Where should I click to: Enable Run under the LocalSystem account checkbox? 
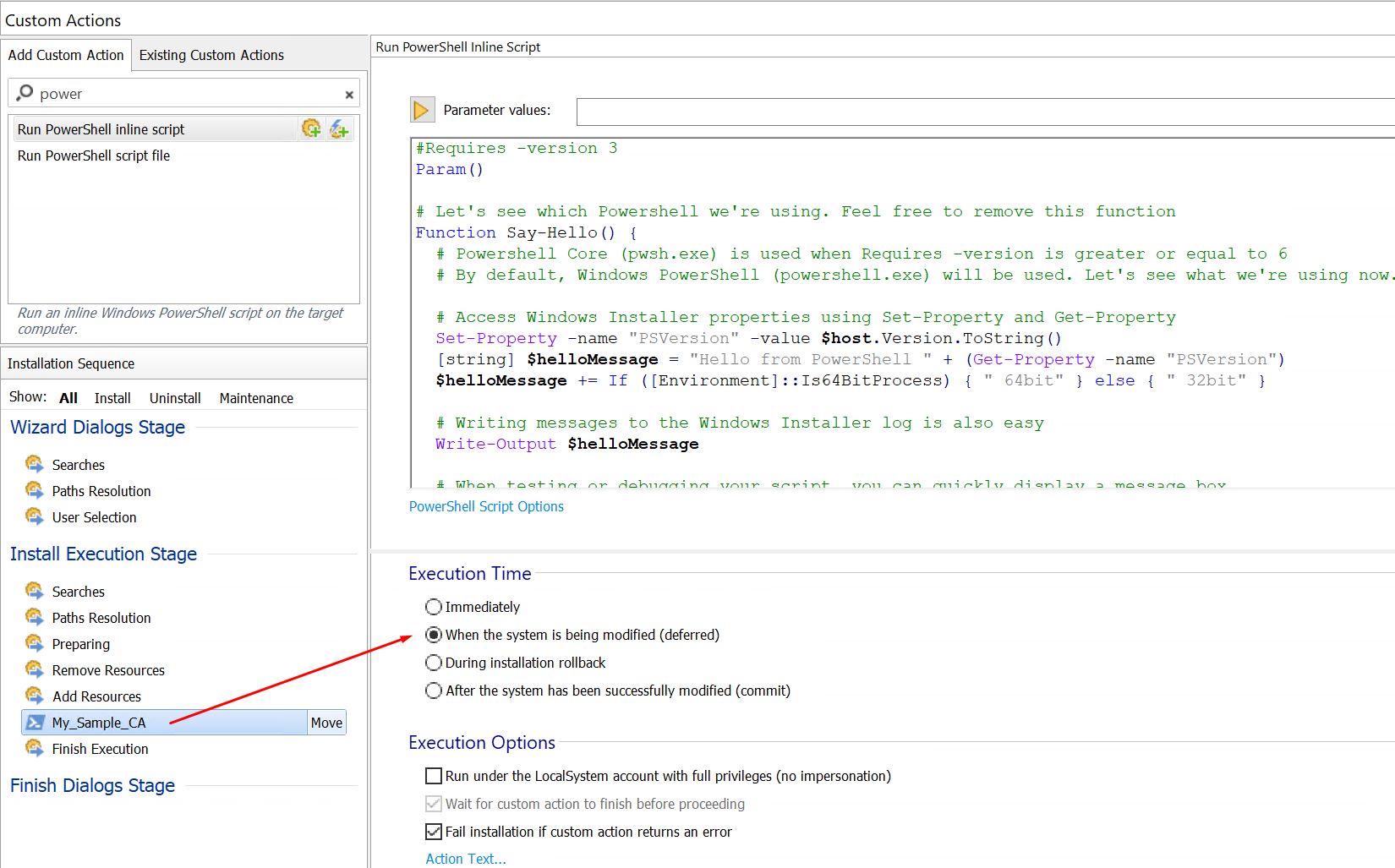434,776
